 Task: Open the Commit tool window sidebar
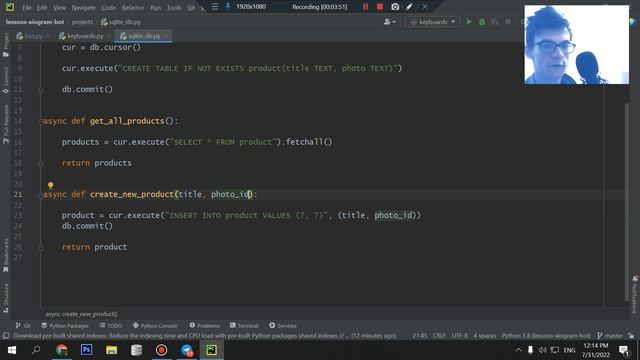pyautogui.click(x=6, y=80)
